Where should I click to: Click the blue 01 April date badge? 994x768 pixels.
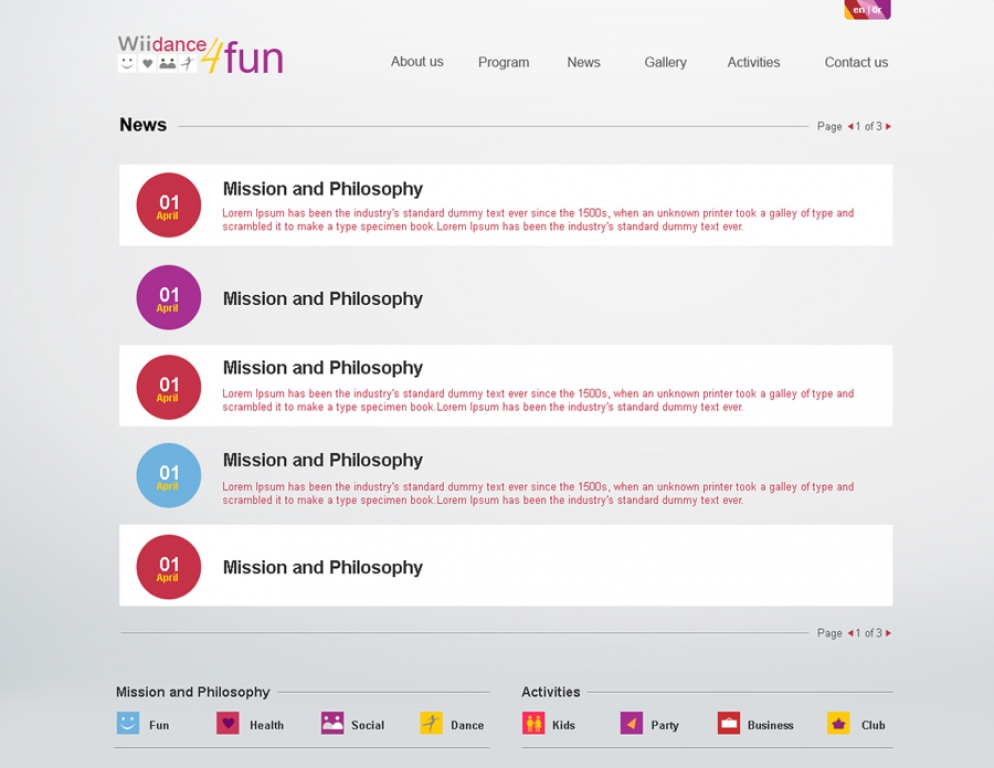point(169,476)
